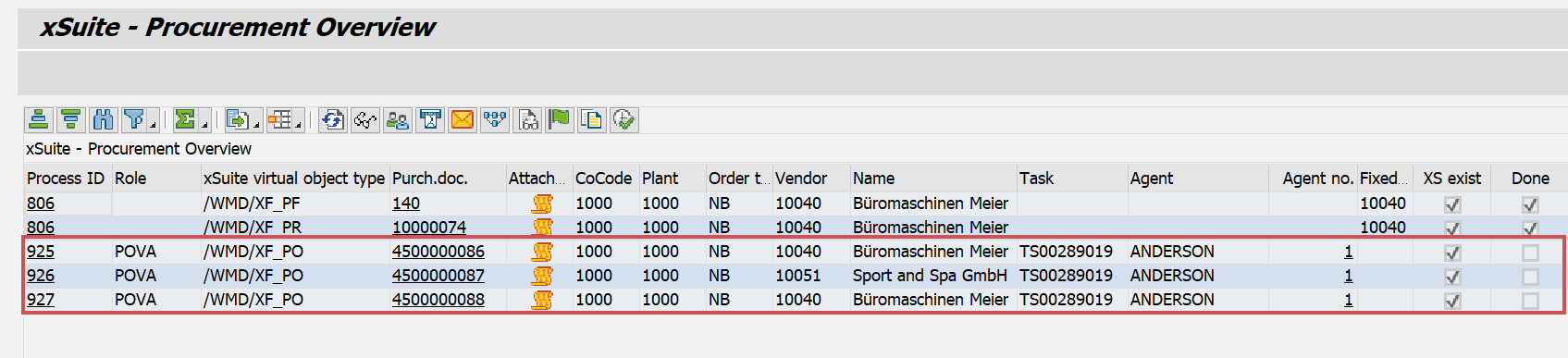Toggle XS exist checkbox for process 926

1452,277
